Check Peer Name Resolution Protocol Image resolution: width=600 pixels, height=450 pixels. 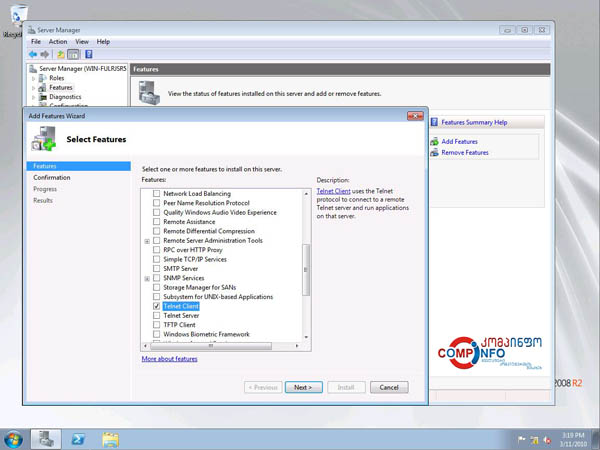tap(157, 203)
